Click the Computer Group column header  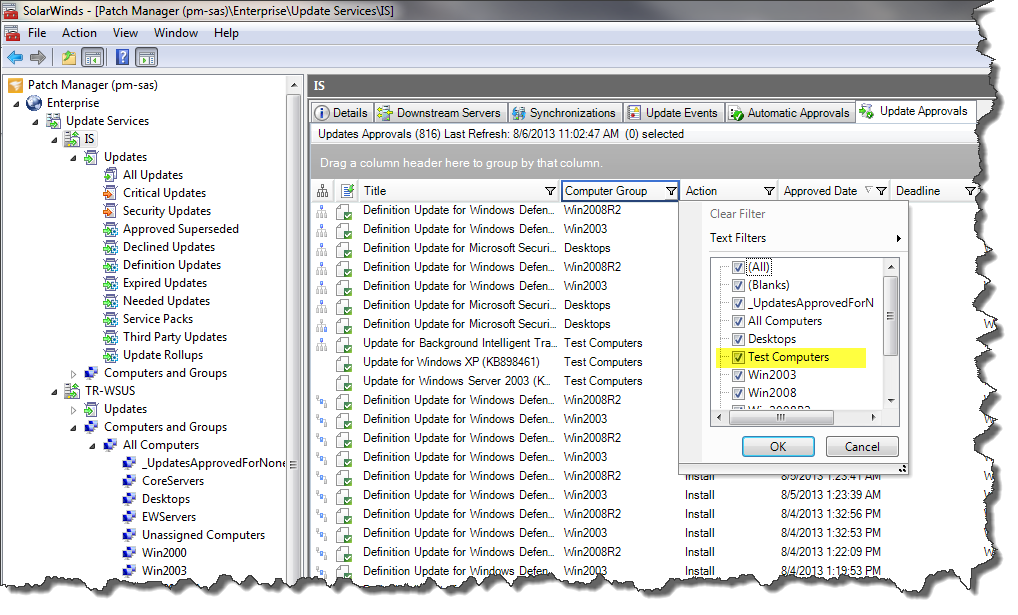click(606, 191)
